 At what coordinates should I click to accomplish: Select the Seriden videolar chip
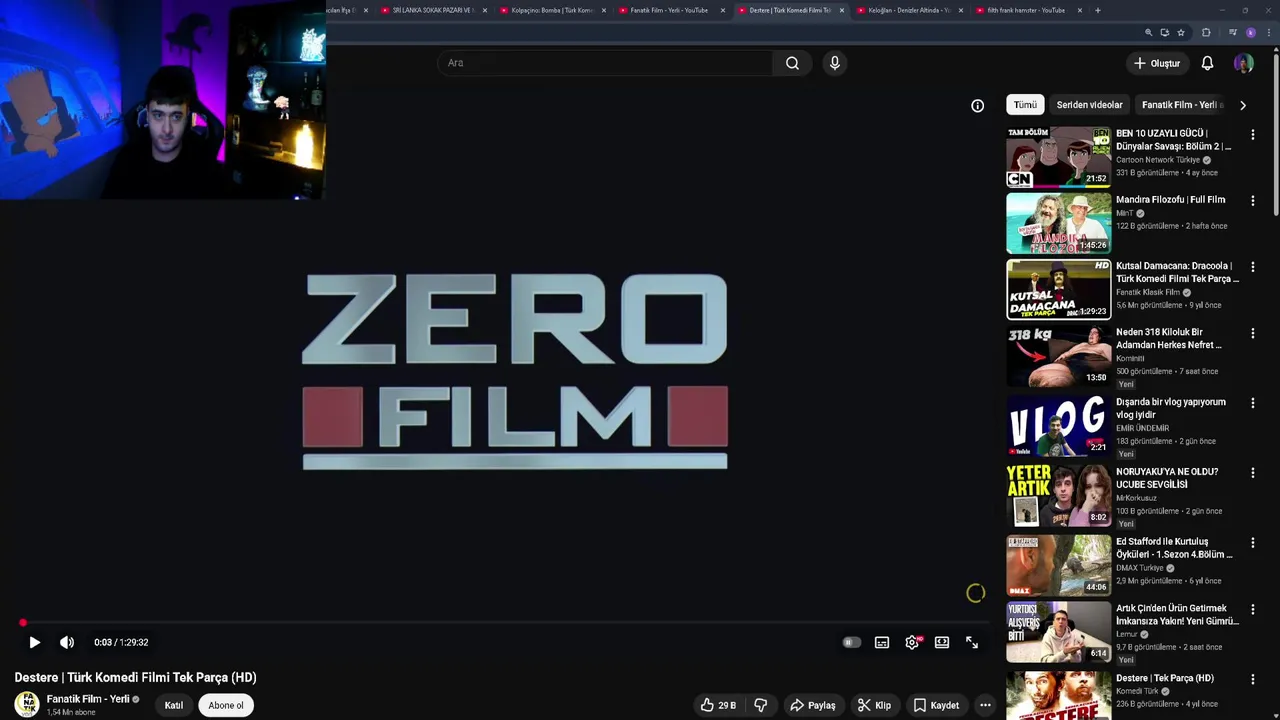1089,105
